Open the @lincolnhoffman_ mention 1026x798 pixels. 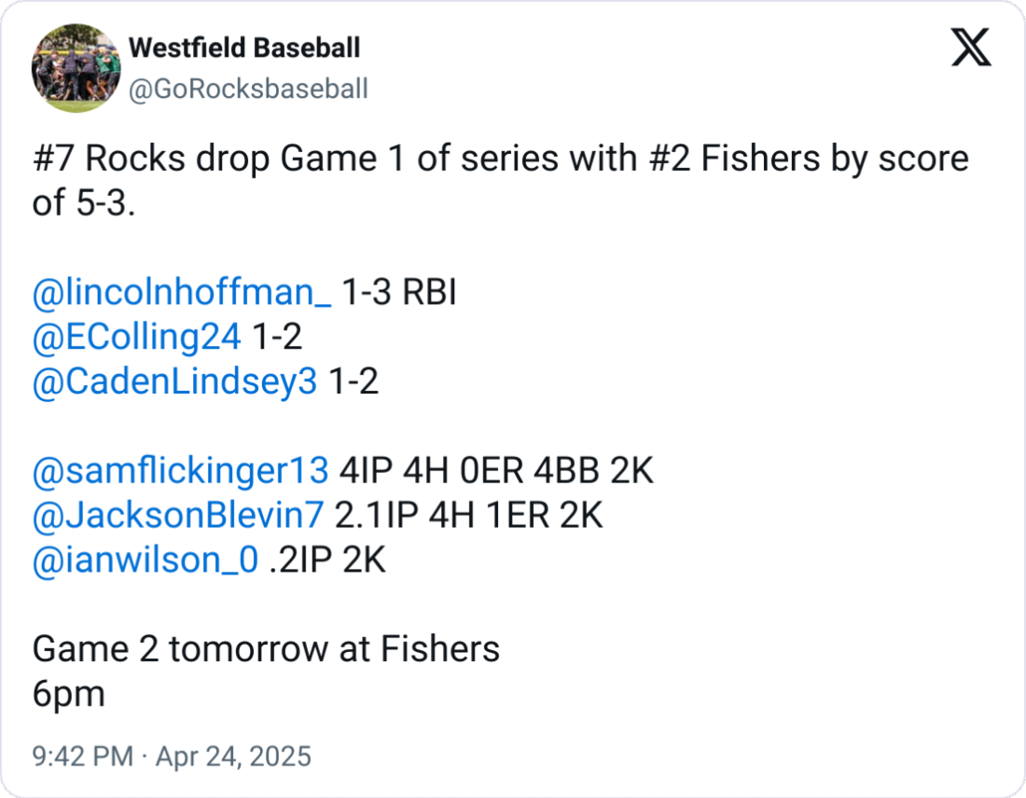(182, 293)
